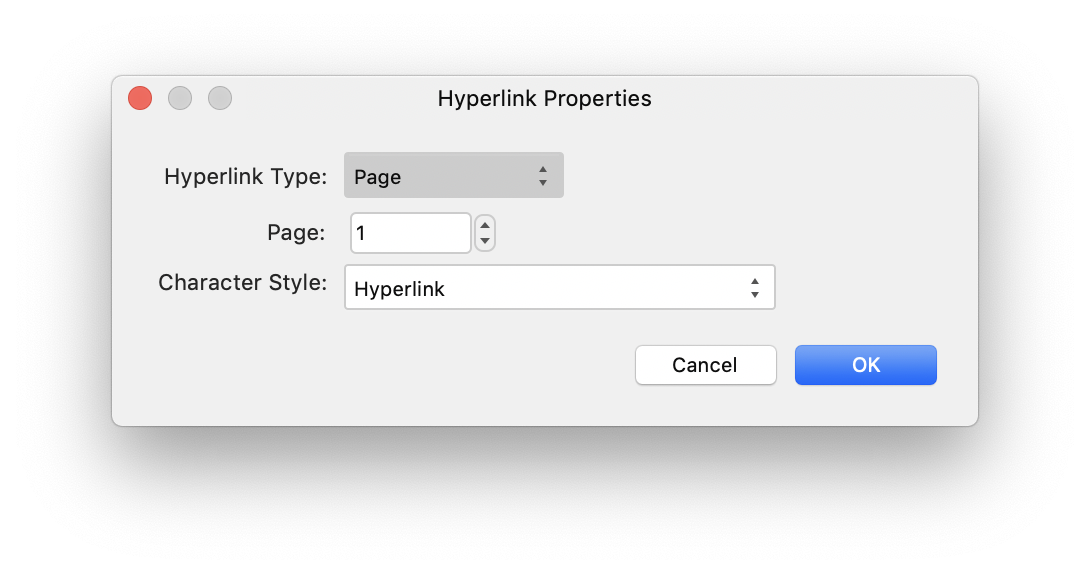Cancel the Hyperlink Properties dialog
Screen dimensions: 1090x574
tap(705, 365)
